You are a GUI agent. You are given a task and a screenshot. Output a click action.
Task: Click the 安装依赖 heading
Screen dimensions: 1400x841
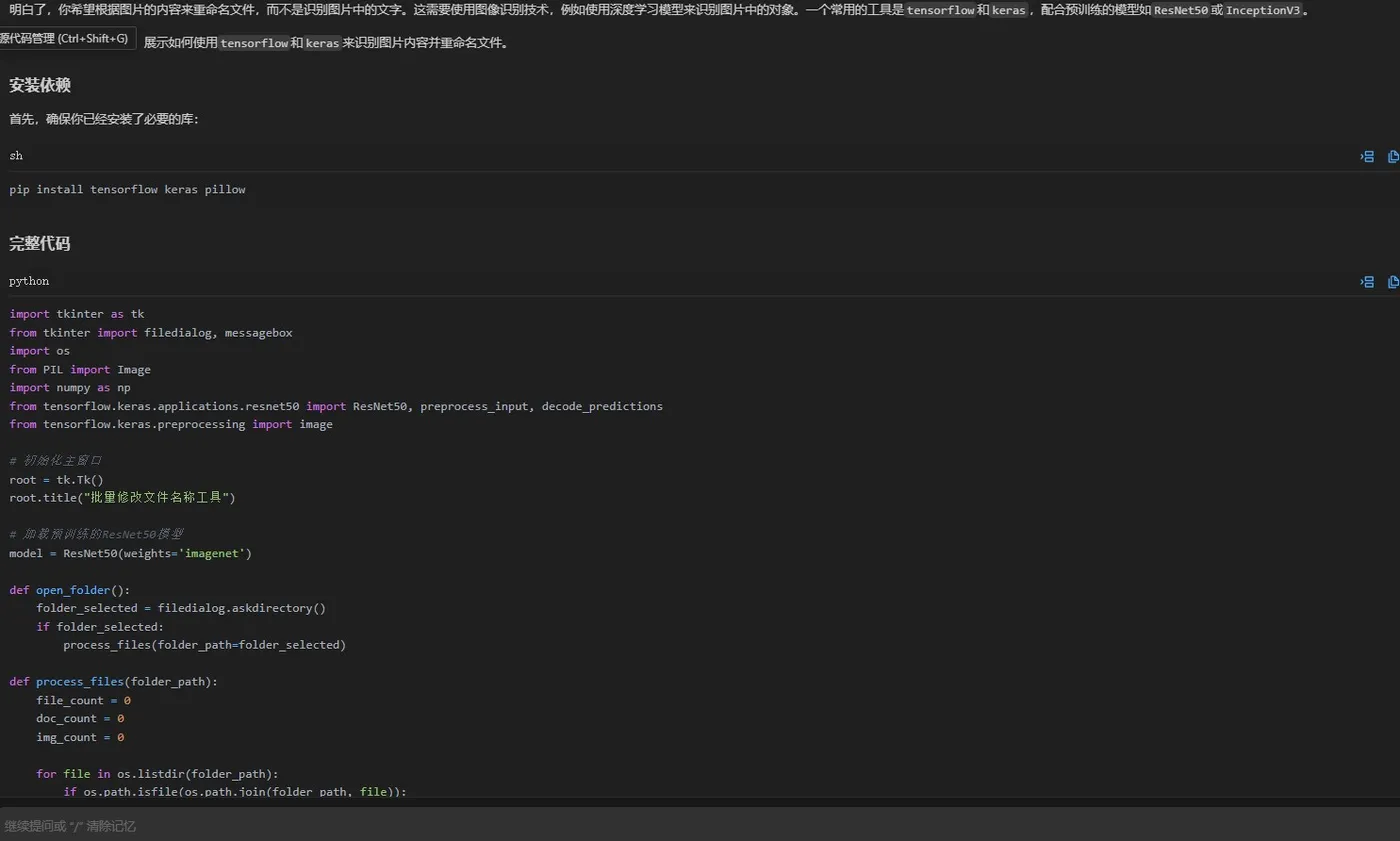coord(40,85)
